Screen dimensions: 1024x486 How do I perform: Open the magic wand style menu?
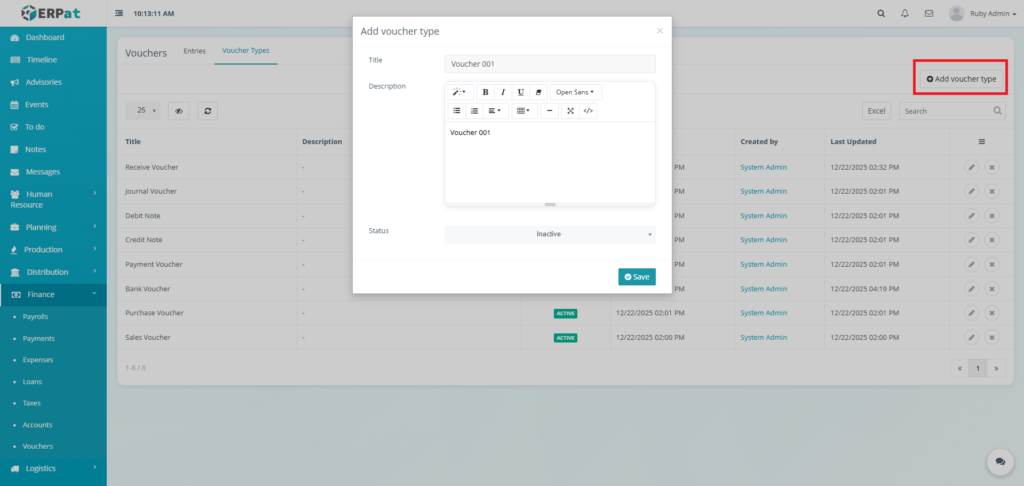click(x=460, y=92)
